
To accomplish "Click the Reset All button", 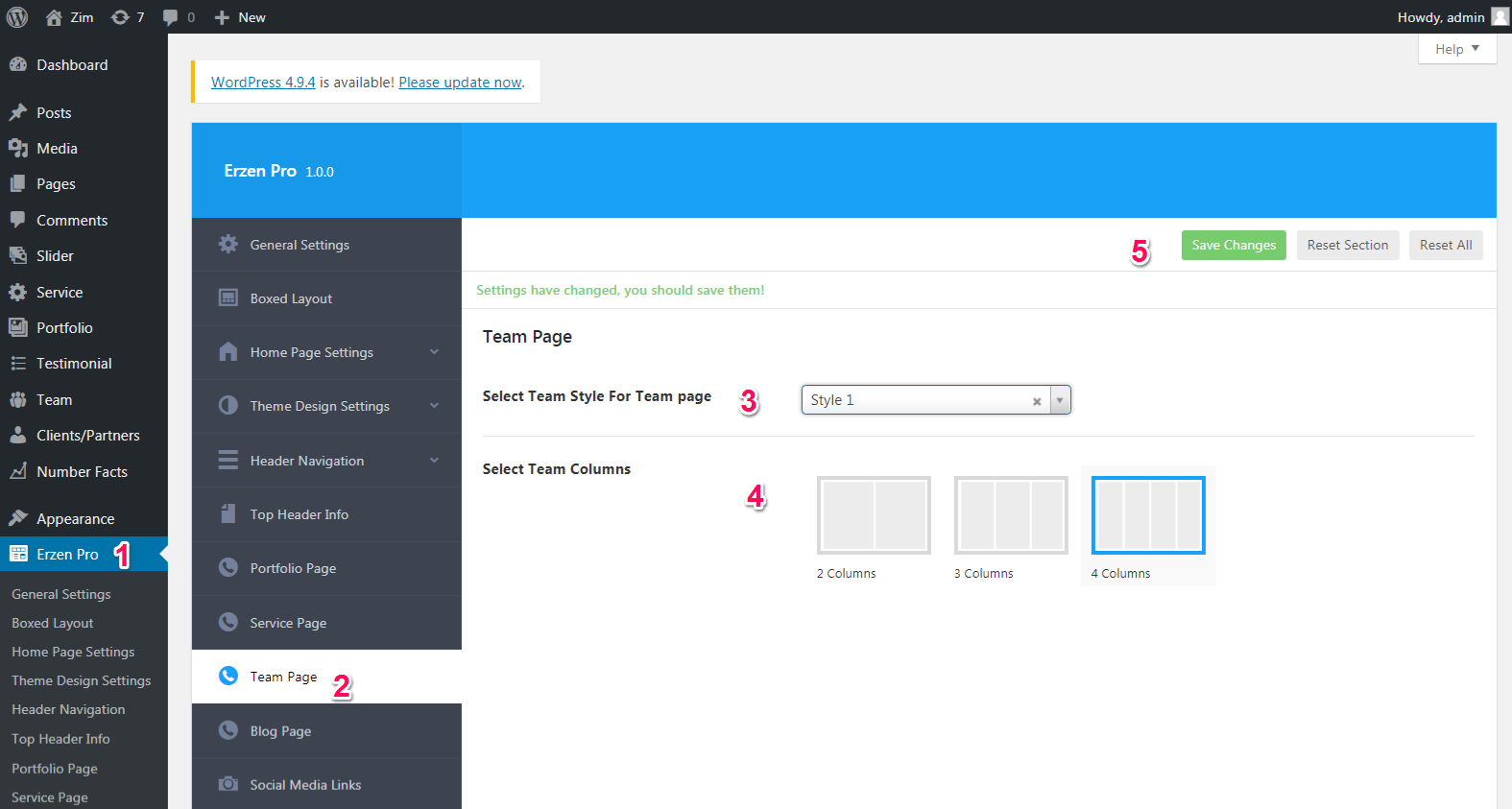I will click(x=1446, y=245).
